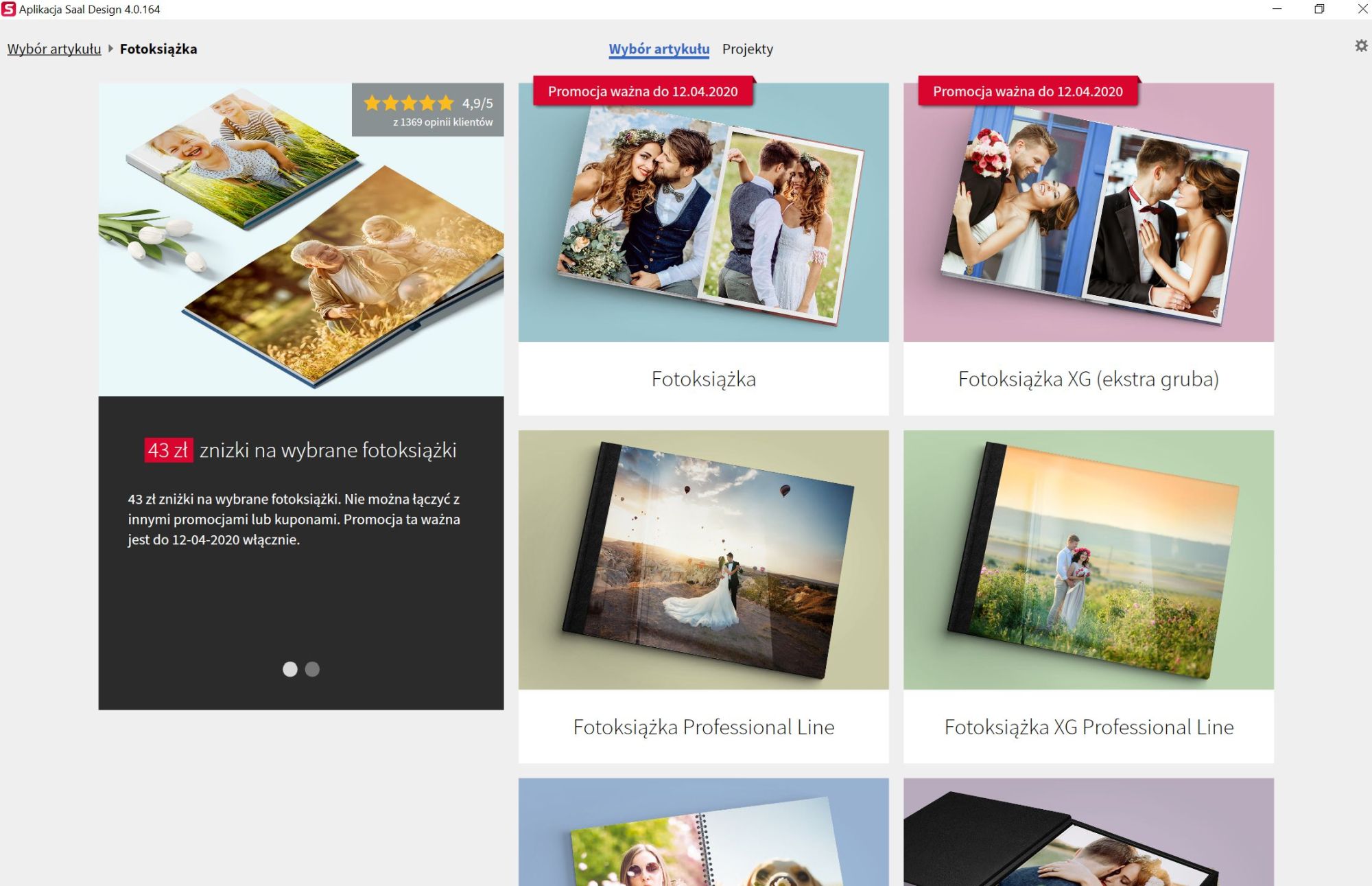The image size is (1372, 886).
Task: Restore down the Saal Design window
Action: (1319, 9)
